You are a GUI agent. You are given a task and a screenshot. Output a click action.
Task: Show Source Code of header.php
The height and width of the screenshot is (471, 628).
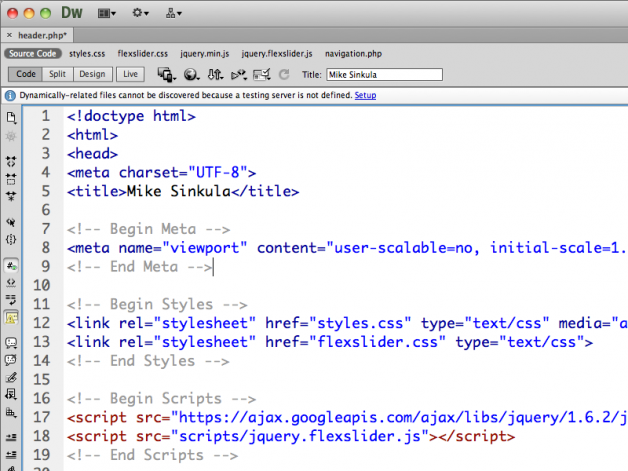point(33,54)
